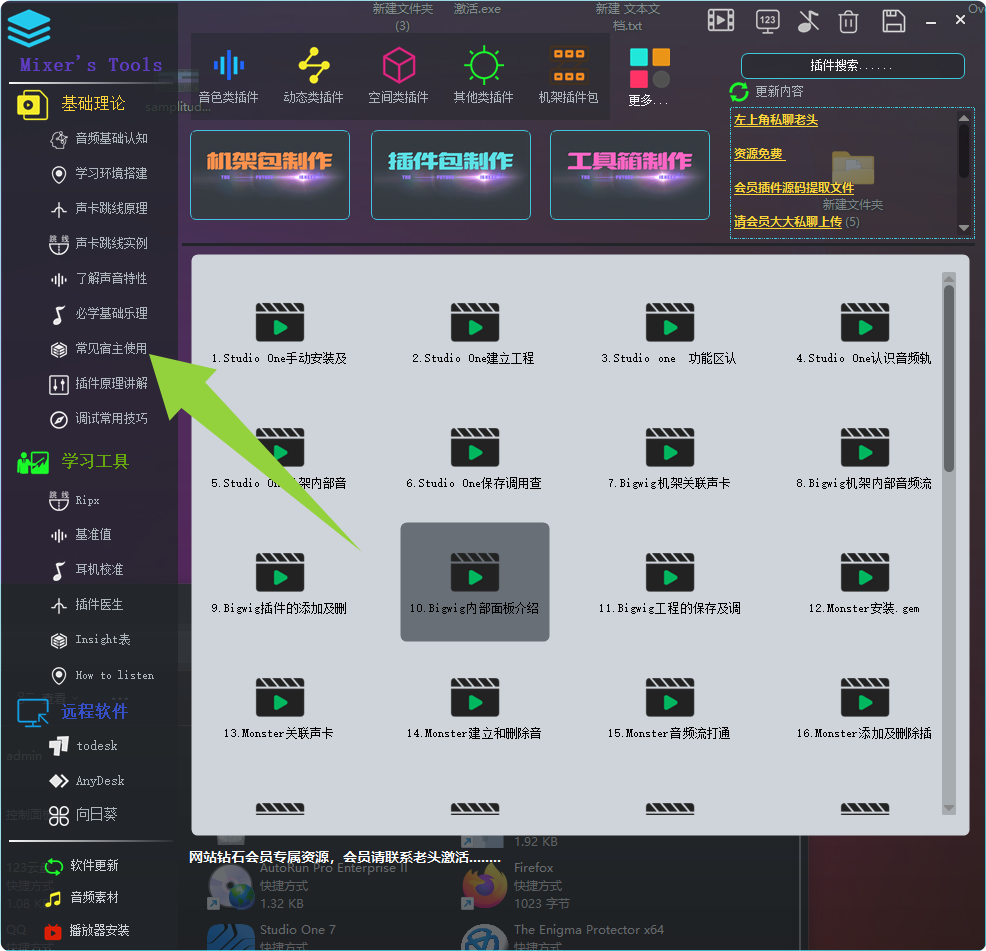Viewport: 986px width, 951px height.
Task: Open the 空间类插件 cube icon
Action: [x=399, y=65]
